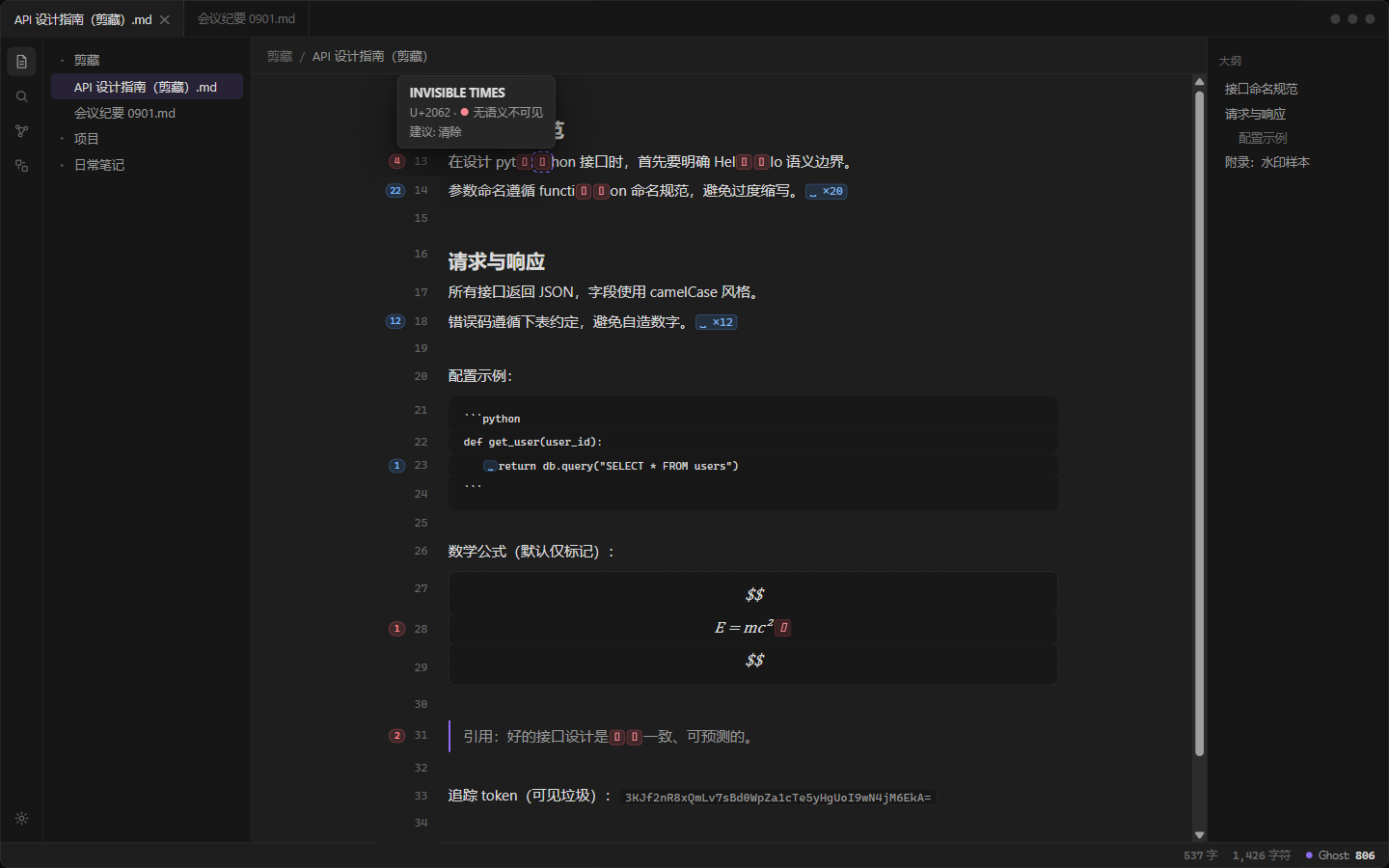Switch to the 会议纪要 0901.md tab
This screenshot has height=868, width=1389.
click(x=246, y=19)
